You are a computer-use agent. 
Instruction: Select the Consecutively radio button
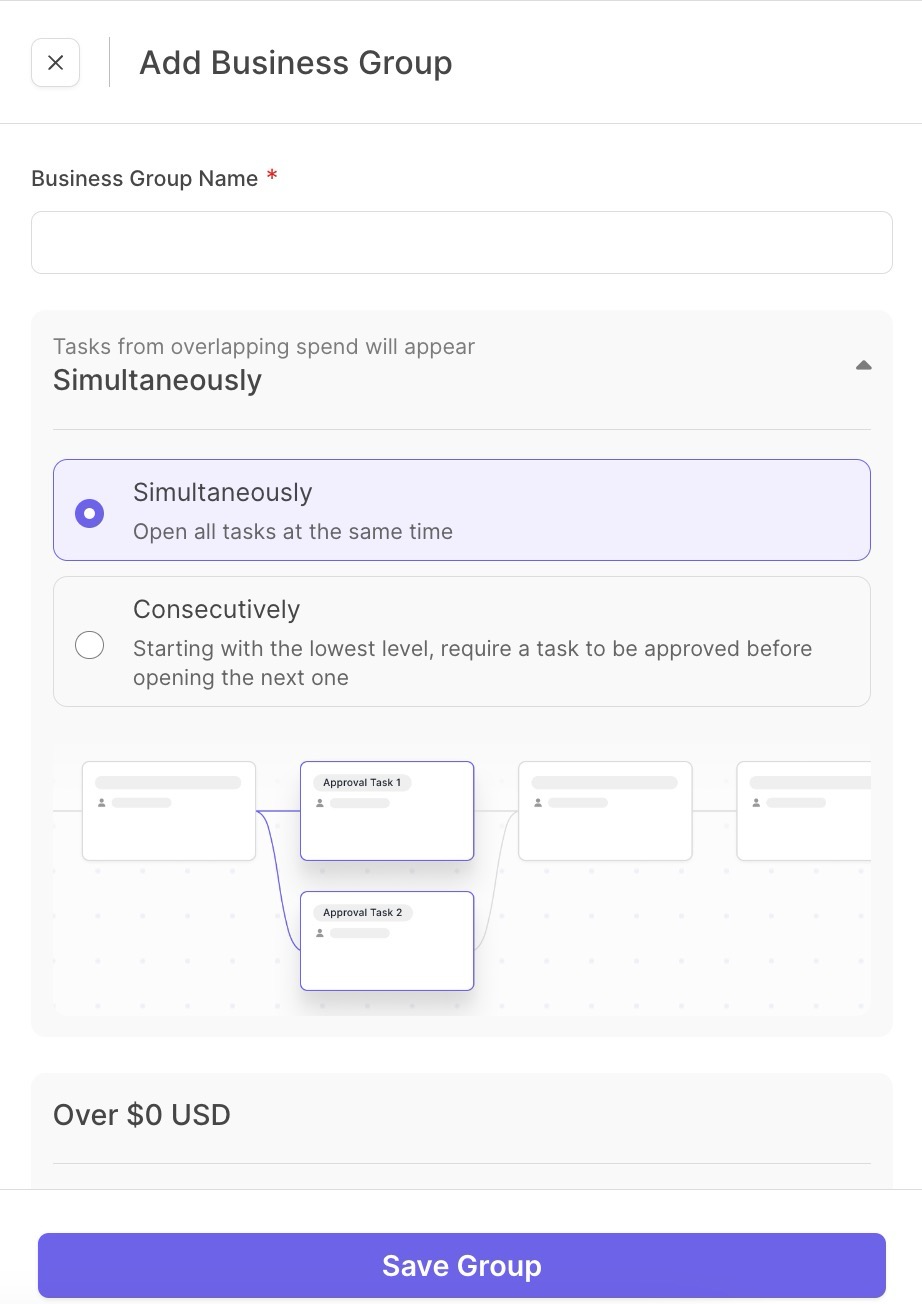click(90, 646)
